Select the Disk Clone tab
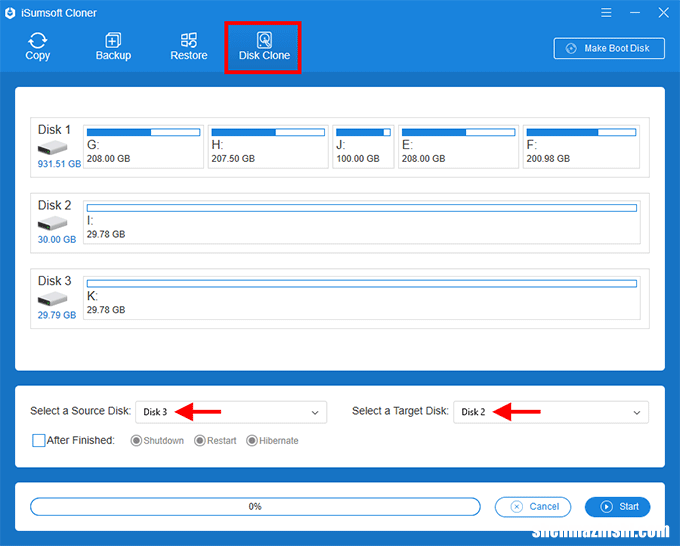 tap(263, 47)
